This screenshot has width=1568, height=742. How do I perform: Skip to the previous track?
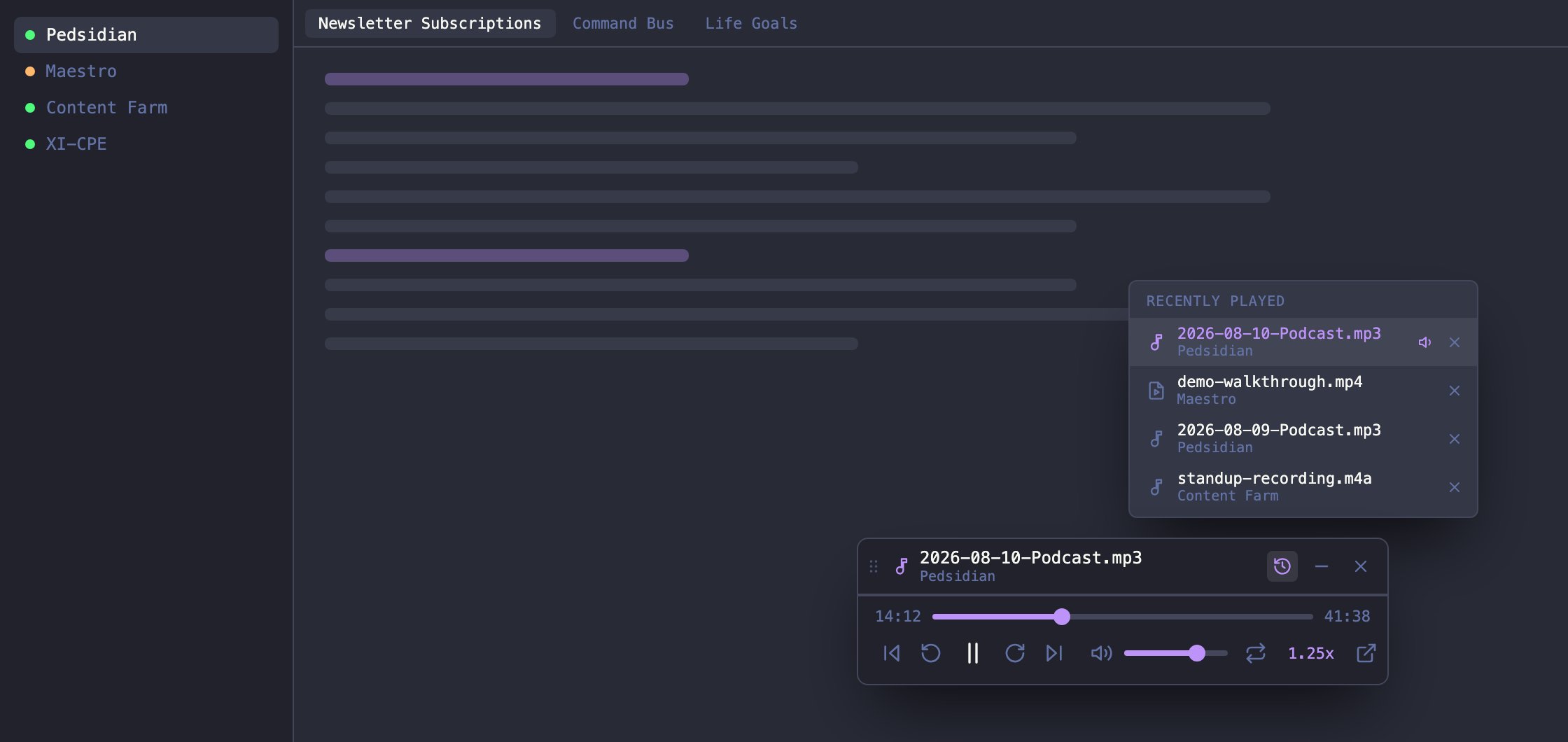[x=891, y=653]
